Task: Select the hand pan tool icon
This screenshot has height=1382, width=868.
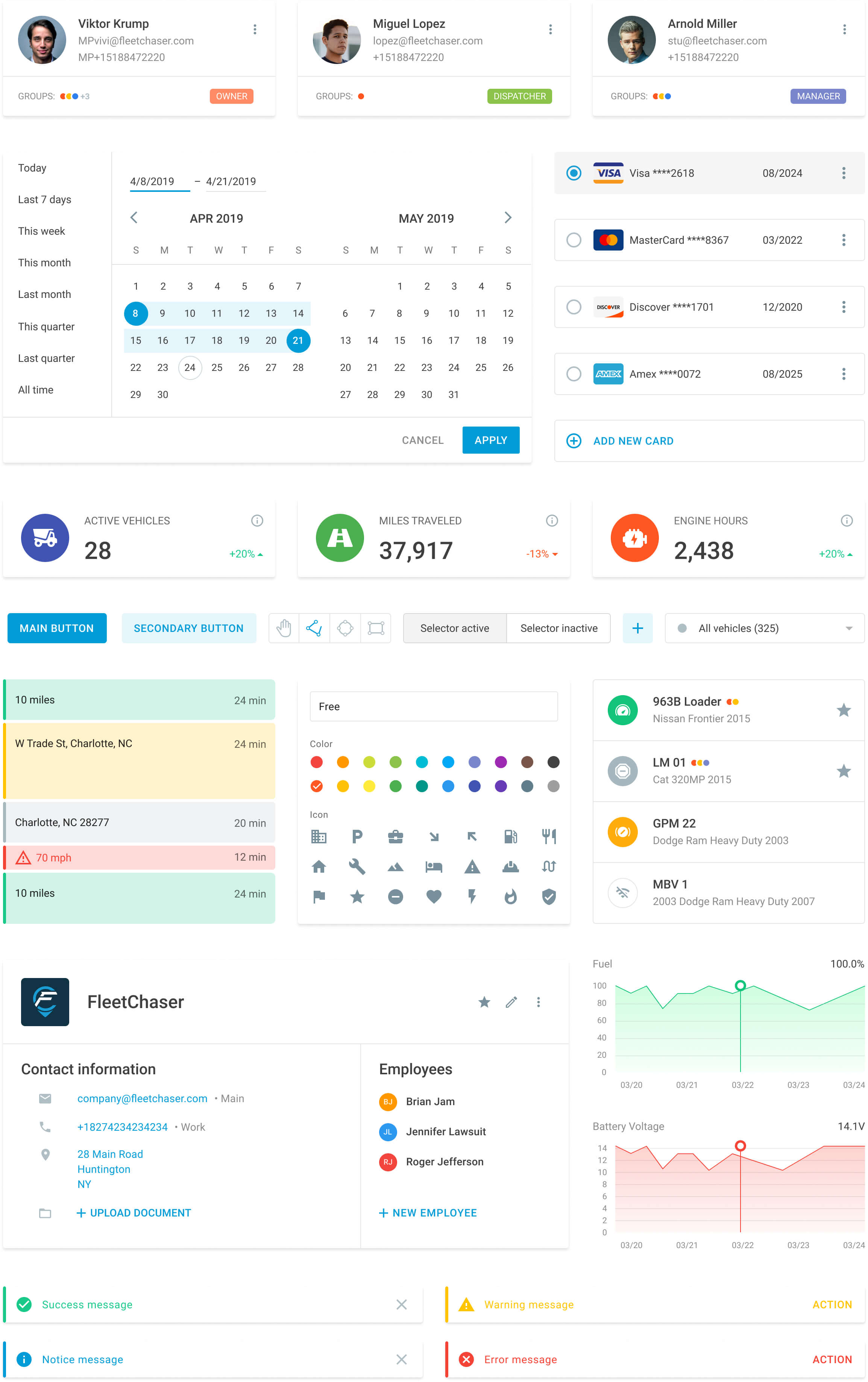Action: tap(284, 628)
